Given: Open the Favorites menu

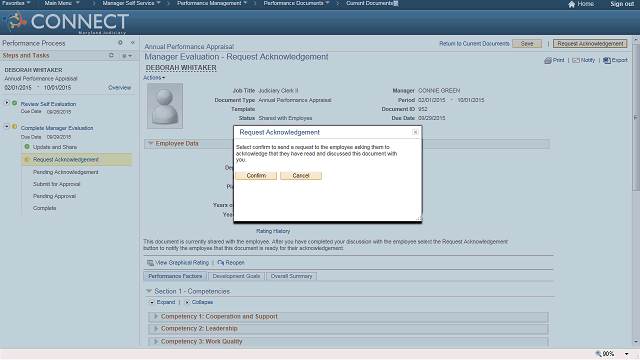Looking at the screenshot, I should tap(16, 3).
